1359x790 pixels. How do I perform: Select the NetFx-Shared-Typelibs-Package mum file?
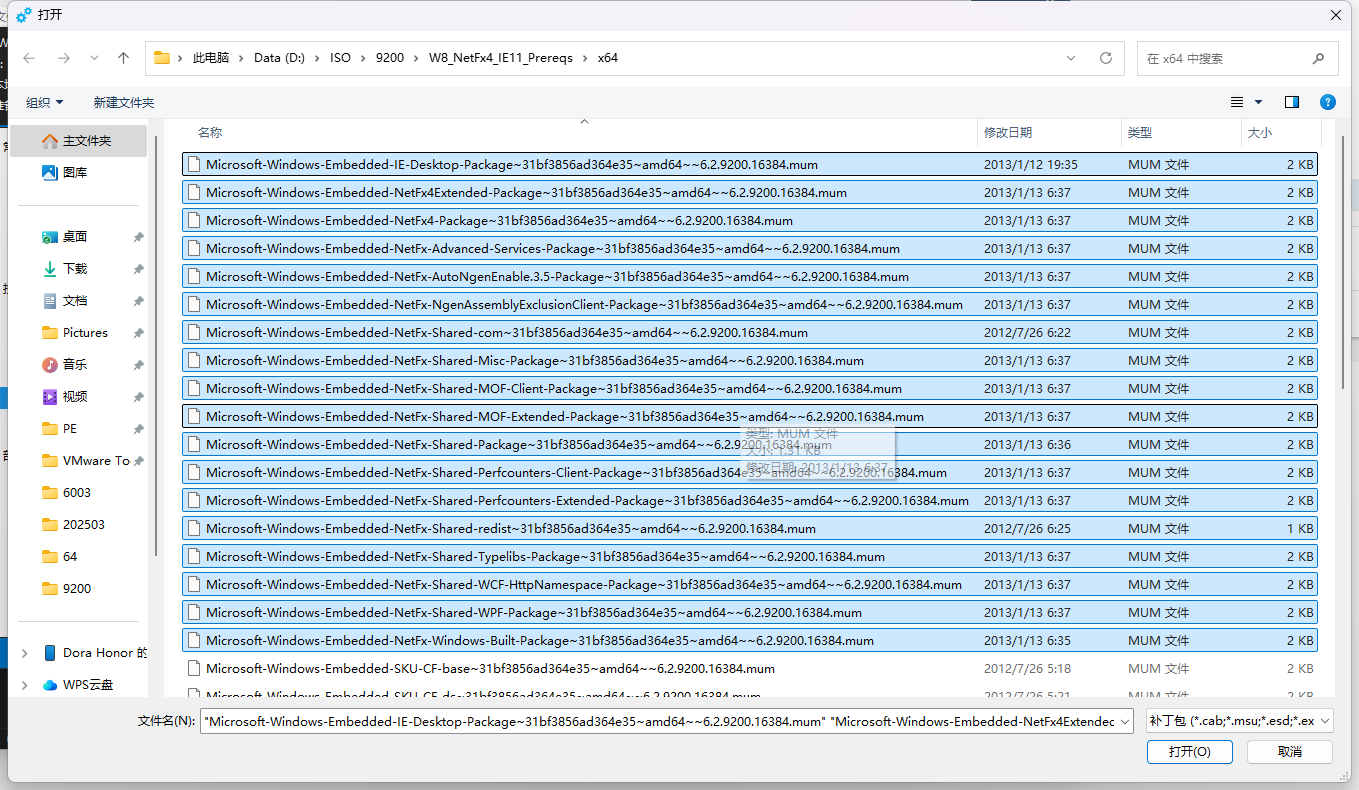(750, 556)
